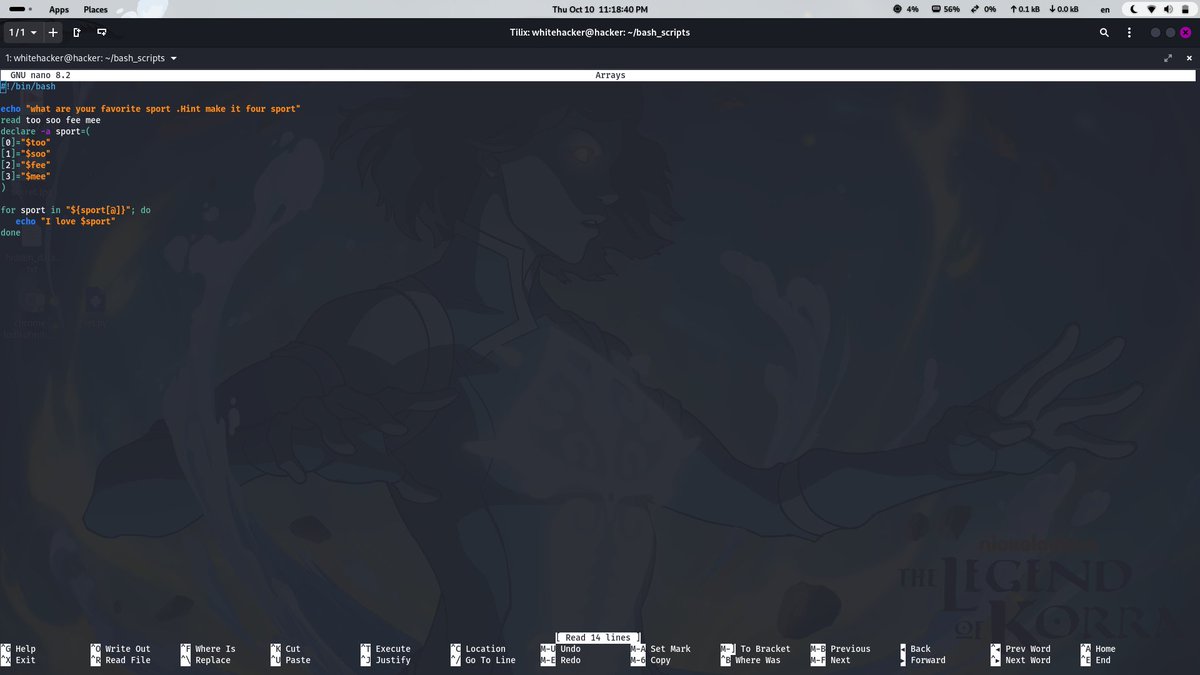Open the clock showing Thu Oct 10
Viewport: 1200px width, 675px height.
coord(600,9)
